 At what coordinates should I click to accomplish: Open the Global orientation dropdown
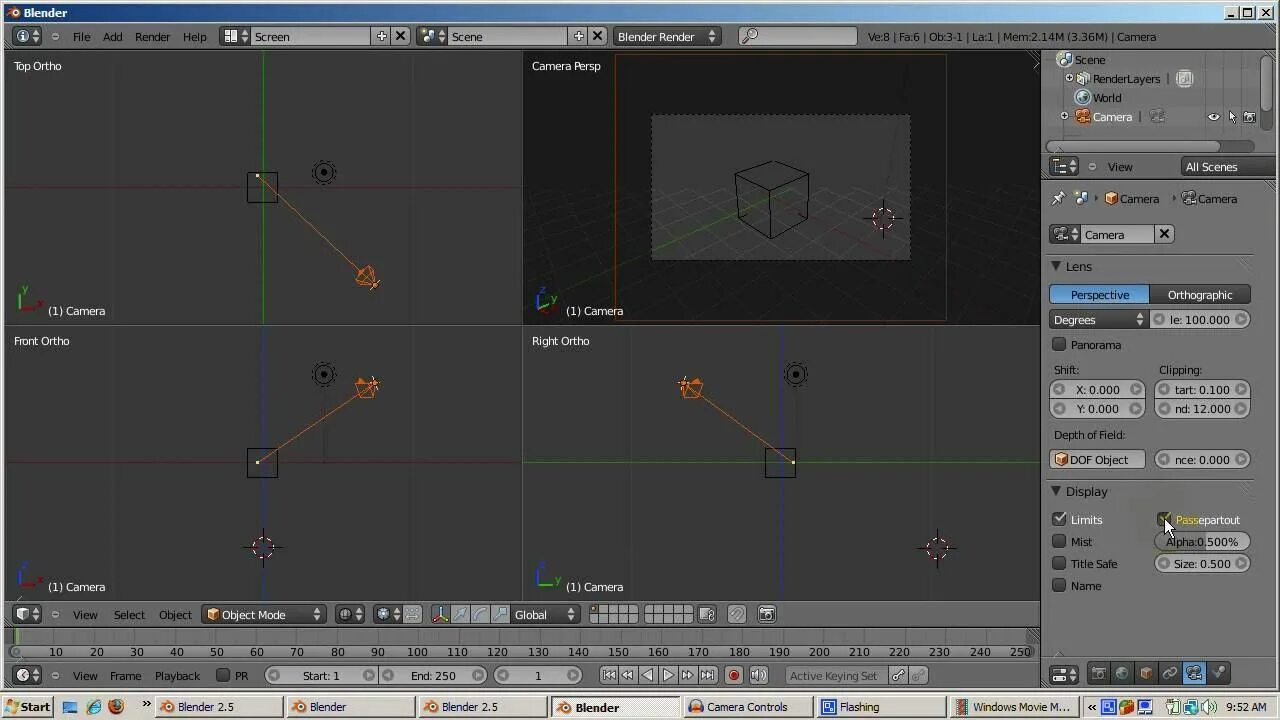tap(545, 614)
